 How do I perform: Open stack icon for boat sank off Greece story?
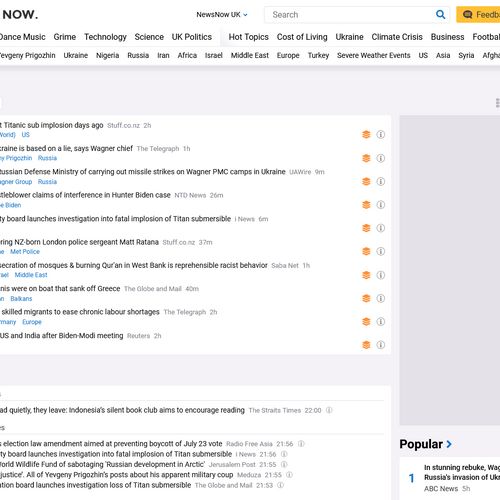(x=366, y=298)
